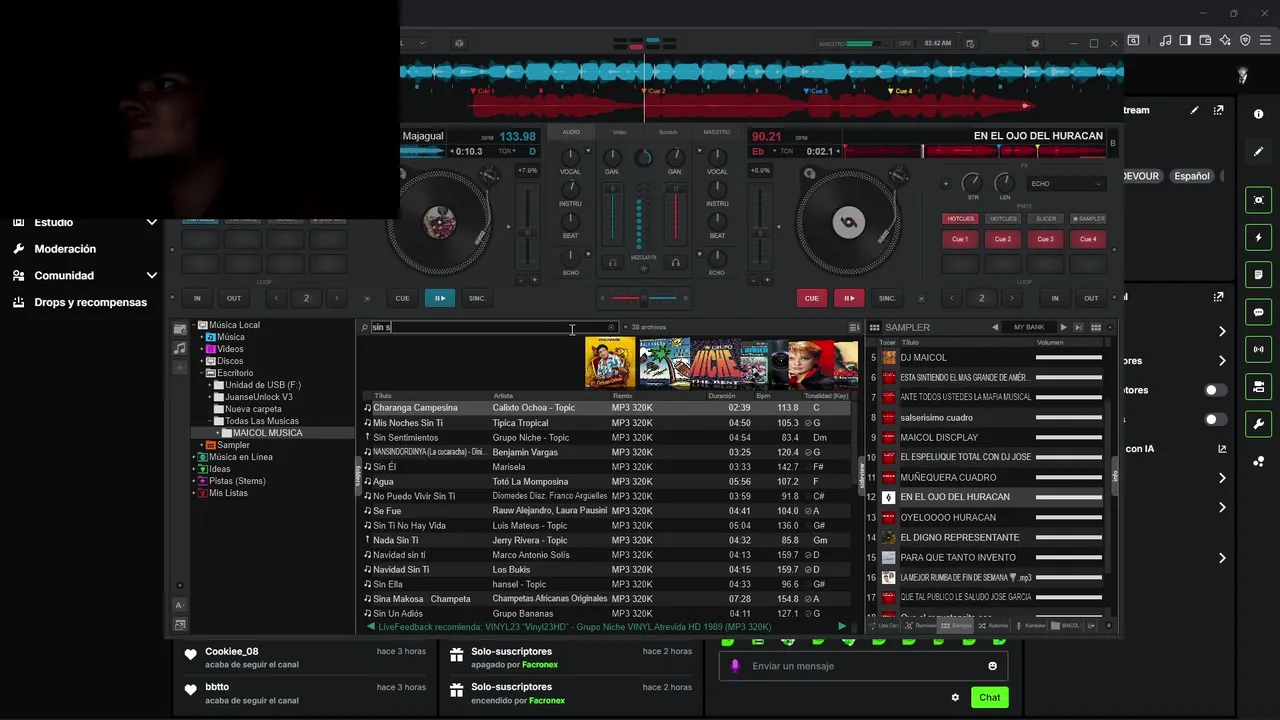This screenshot has width=1280, height=720.
Task: Double the right deck loop length
Action: [x=1012, y=298]
